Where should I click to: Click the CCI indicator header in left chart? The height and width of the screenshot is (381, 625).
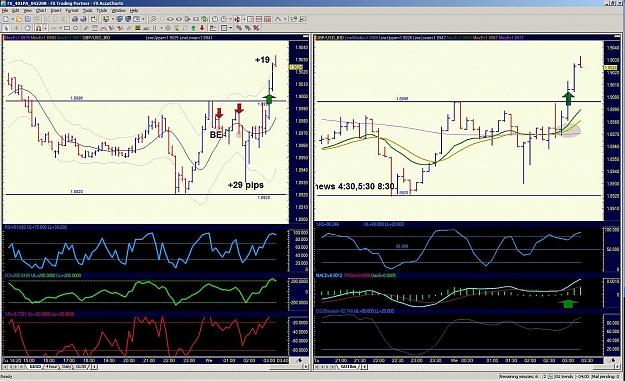pos(43,275)
